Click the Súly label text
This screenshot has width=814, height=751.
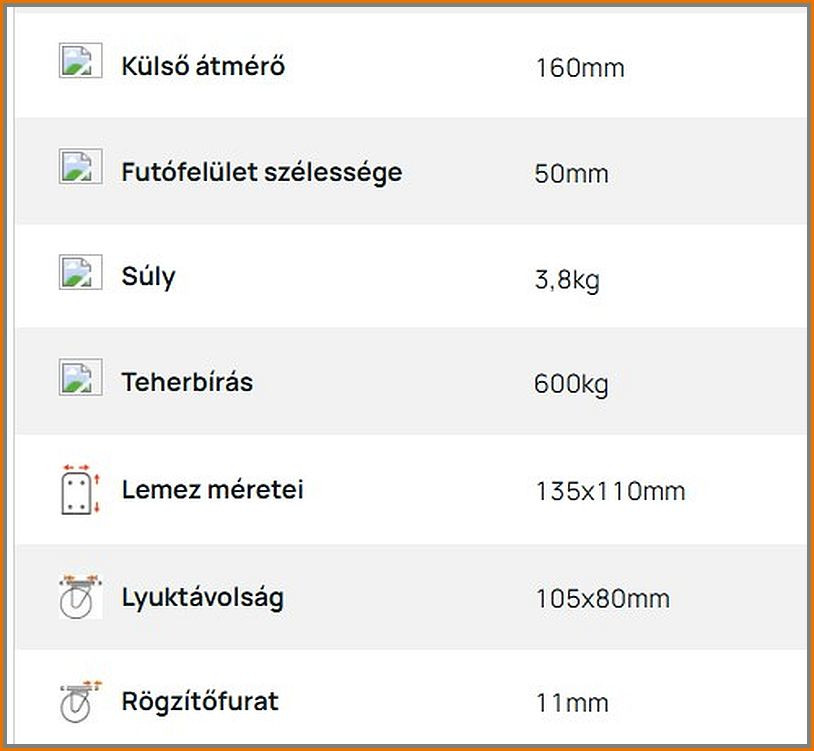pyautogui.click(x=148, y=277)
